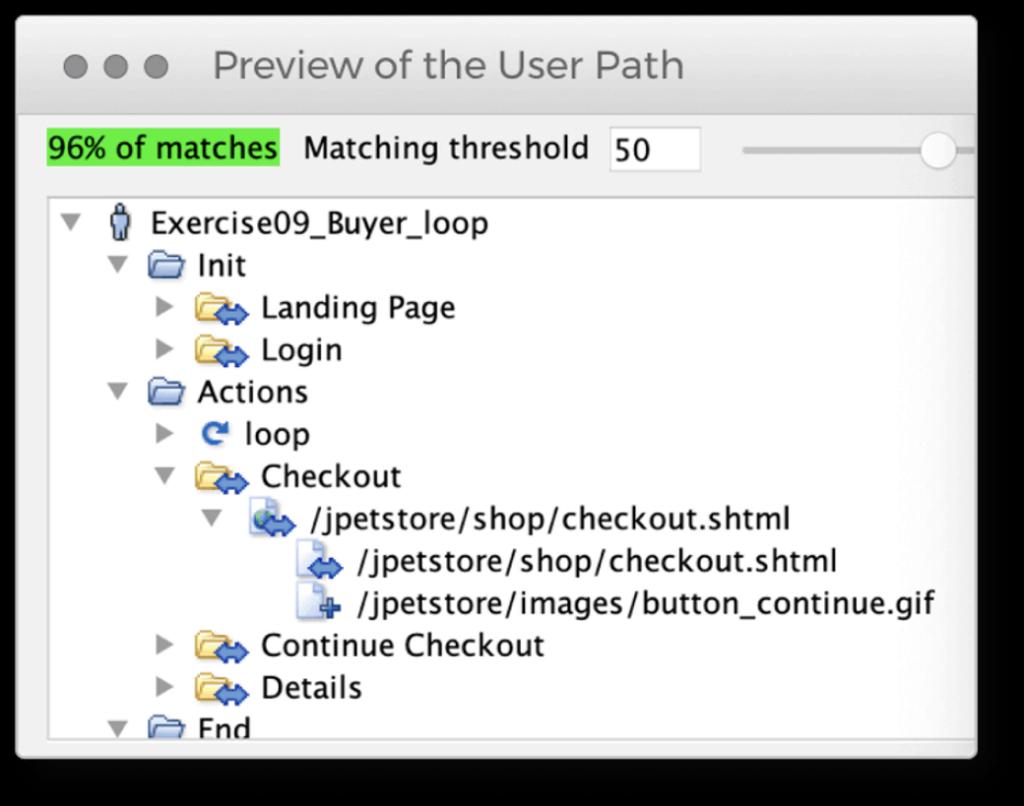Click the Login transaction folder icon
This screenshot has width=1024, height=806.
point(220,351)
